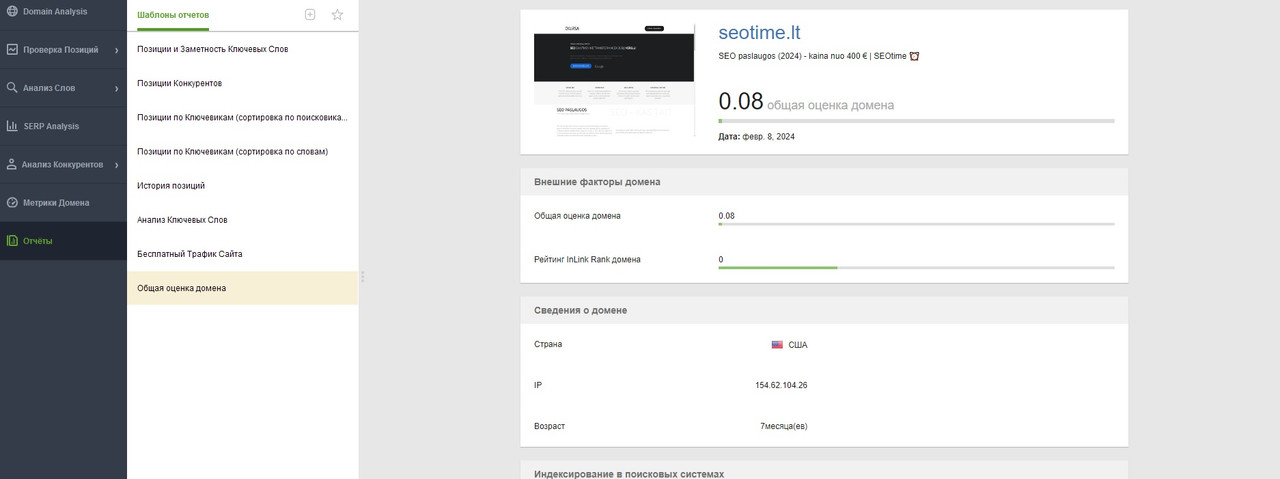Open Позиции по Ключевикам сортировка по поисковикам
The width and height of the screenshot is (1280, 479).
click(x=242, y=117)
